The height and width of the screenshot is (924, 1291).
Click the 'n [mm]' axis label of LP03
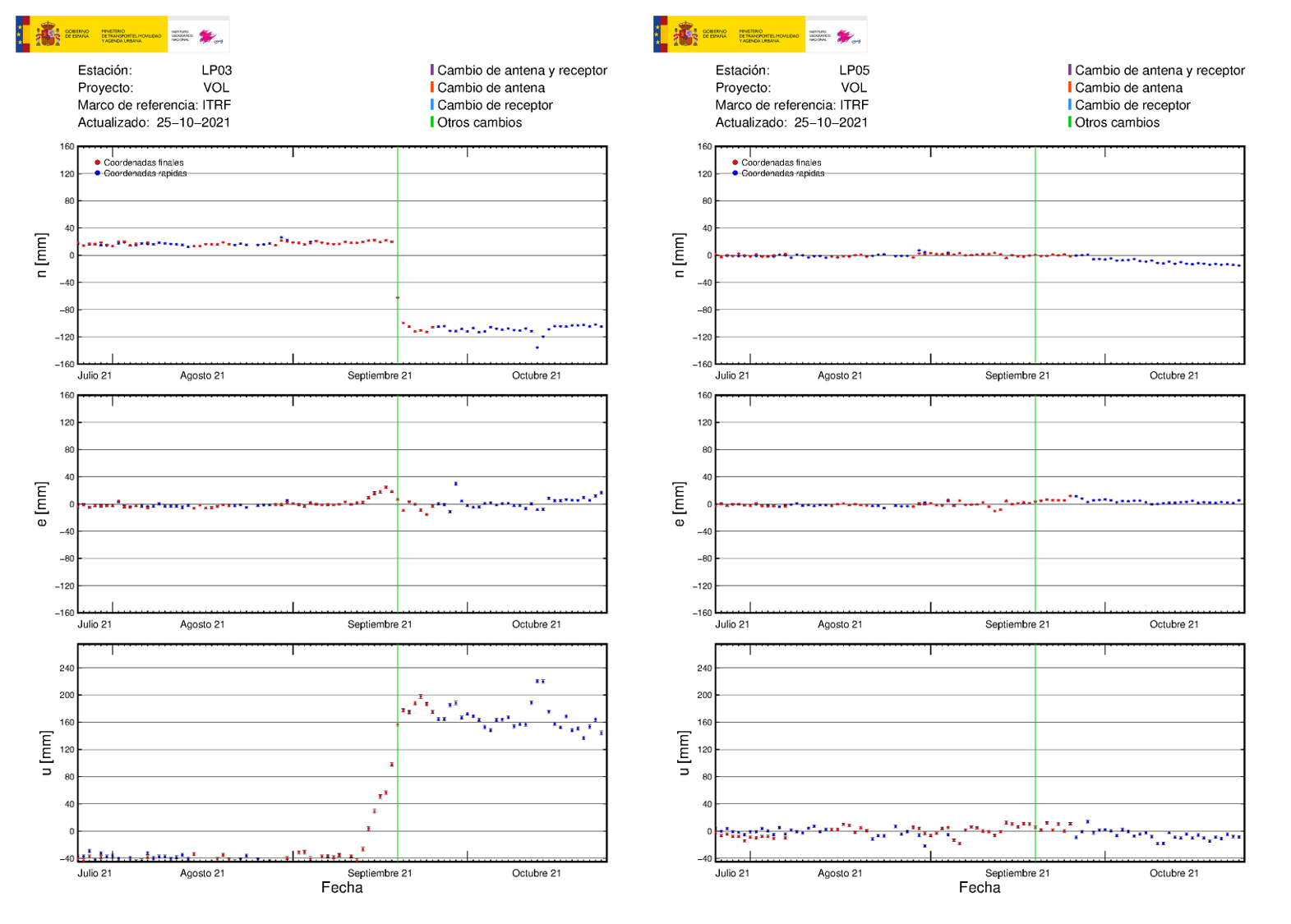[x=41, y=255]
